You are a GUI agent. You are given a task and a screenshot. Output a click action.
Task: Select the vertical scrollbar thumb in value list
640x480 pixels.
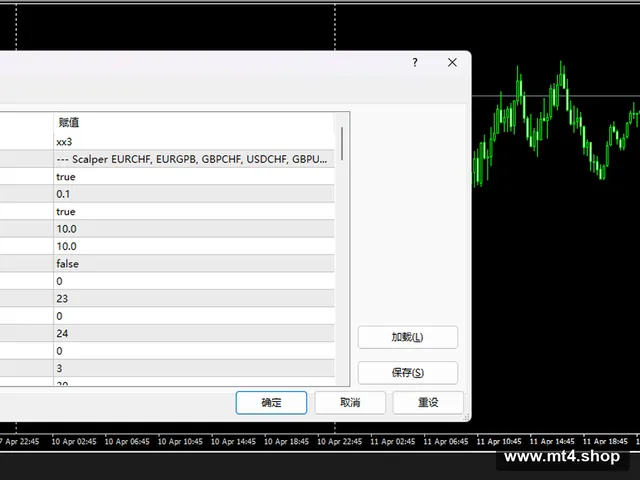[342, 144]
